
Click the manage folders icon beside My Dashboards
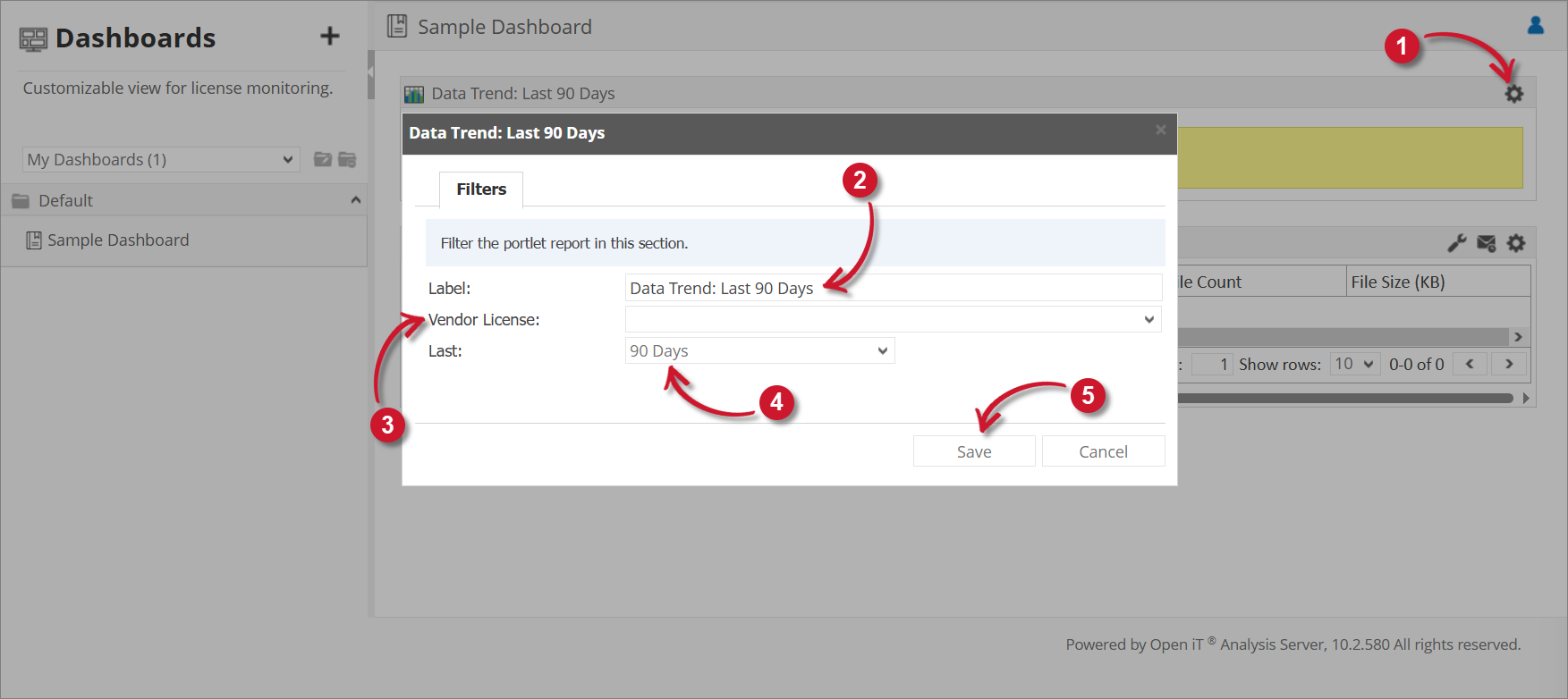(347, 159)
